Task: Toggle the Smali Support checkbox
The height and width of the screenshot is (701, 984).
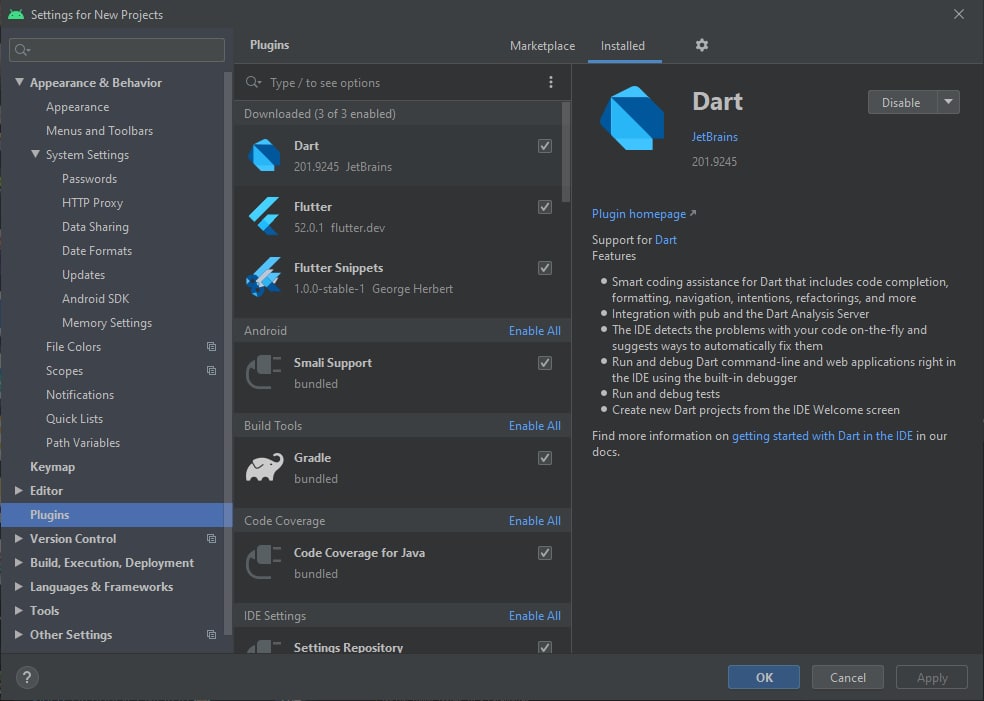Action: (x=545, y=363)
